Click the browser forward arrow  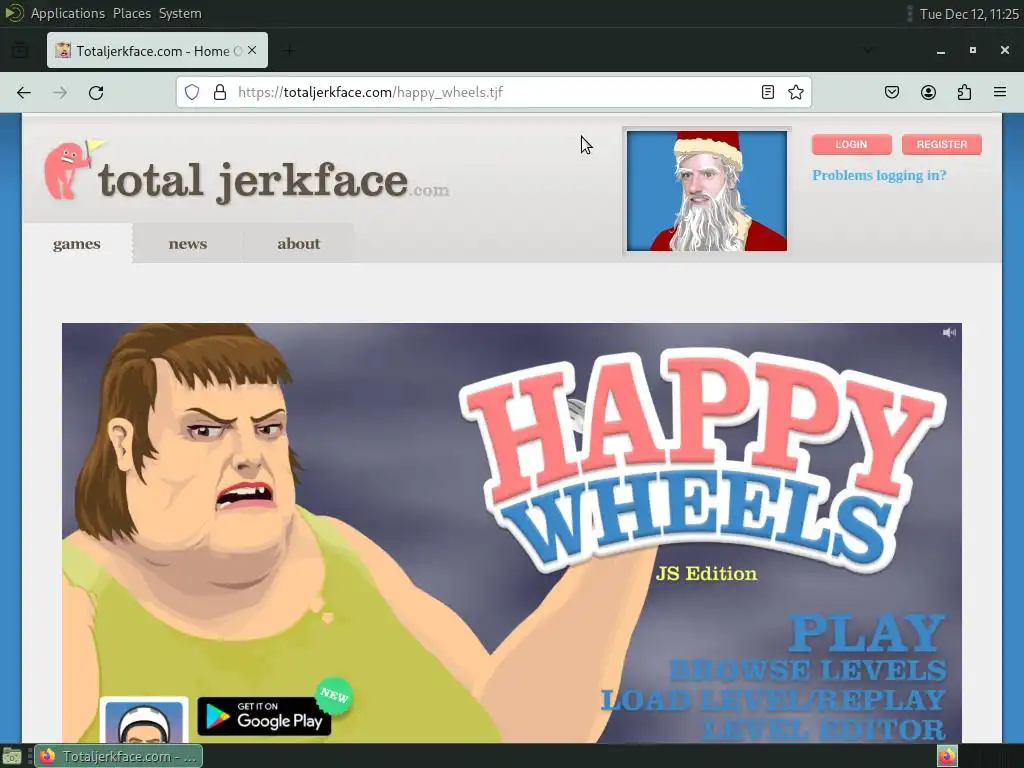[x=60, y=93]
